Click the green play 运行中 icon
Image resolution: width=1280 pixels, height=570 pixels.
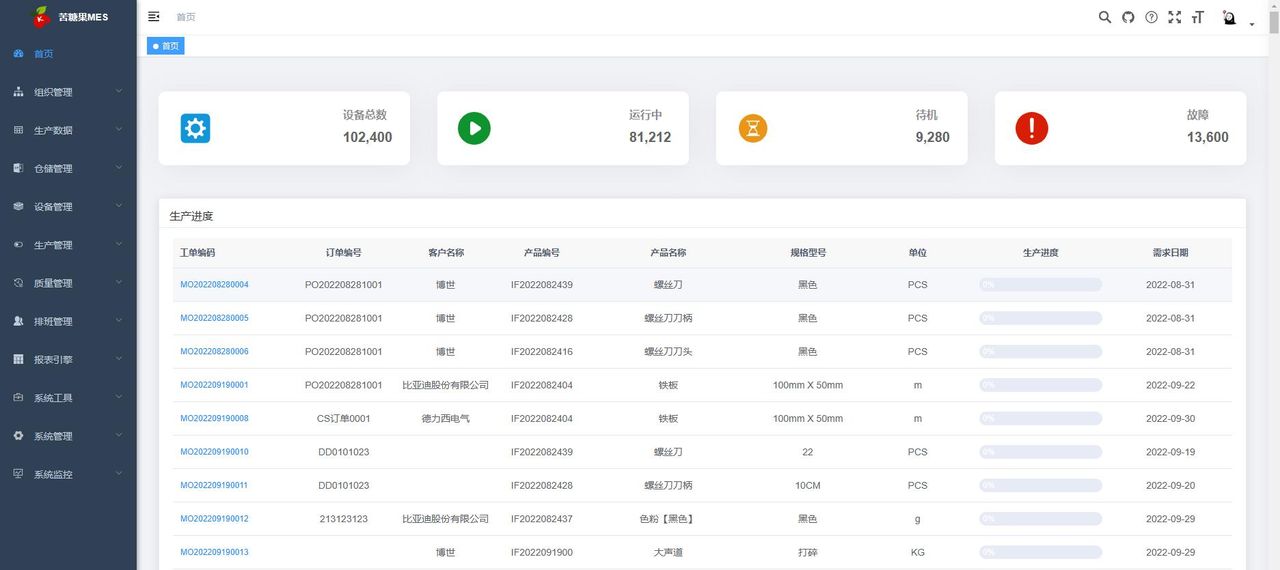[x=474, y=128]
